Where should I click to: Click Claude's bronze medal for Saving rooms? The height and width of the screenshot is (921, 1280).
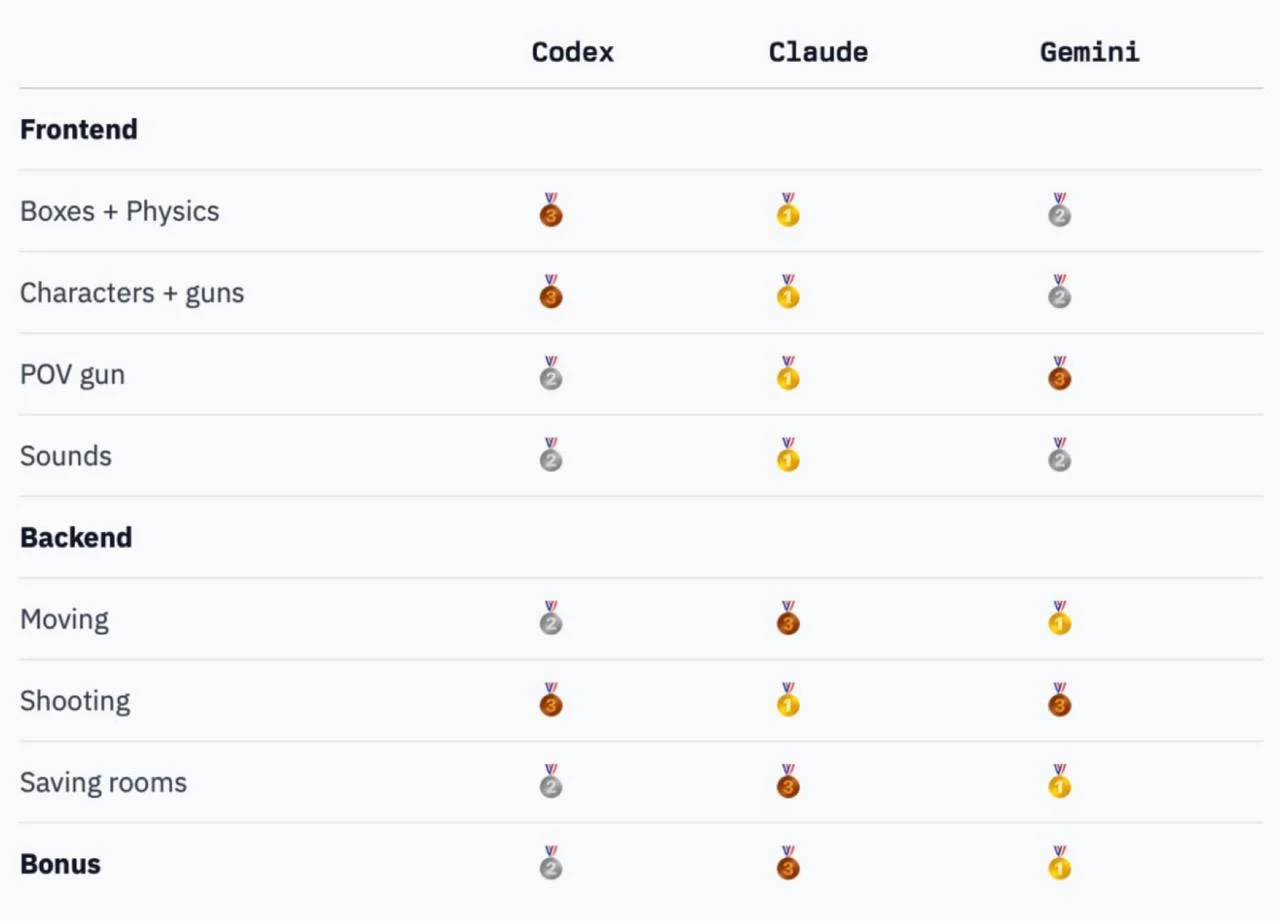(x=788, y=783)
